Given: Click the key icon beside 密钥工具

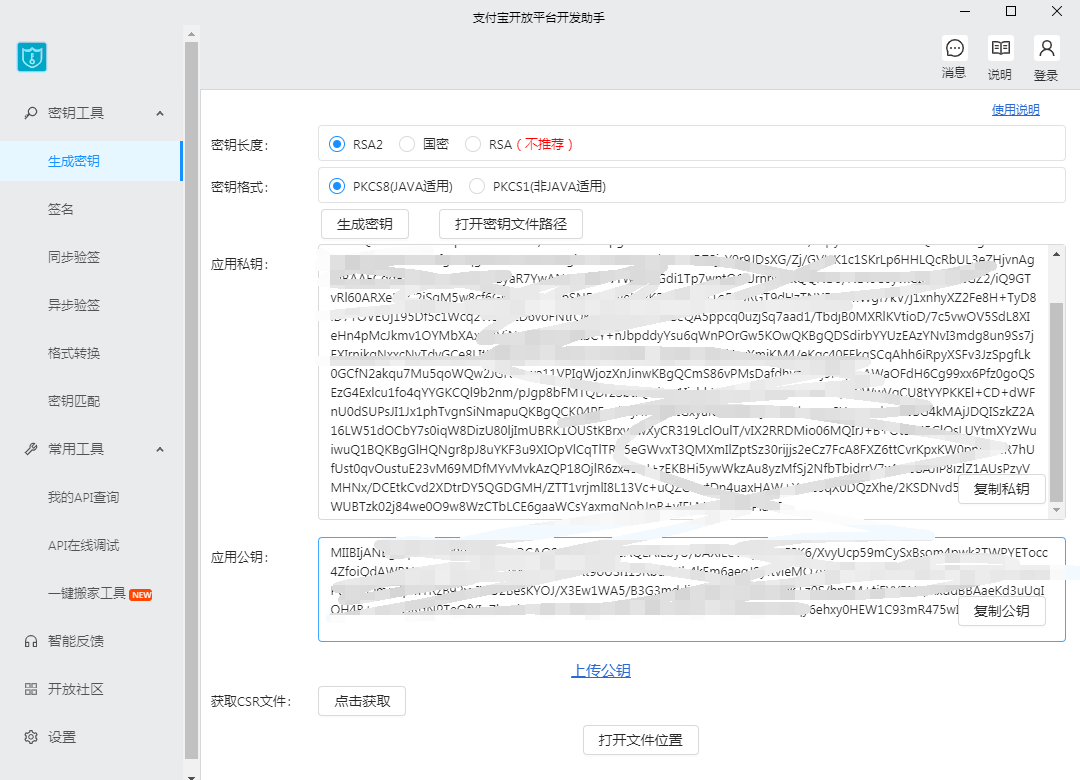Looking at the screenshot, I should coord(31,112).
